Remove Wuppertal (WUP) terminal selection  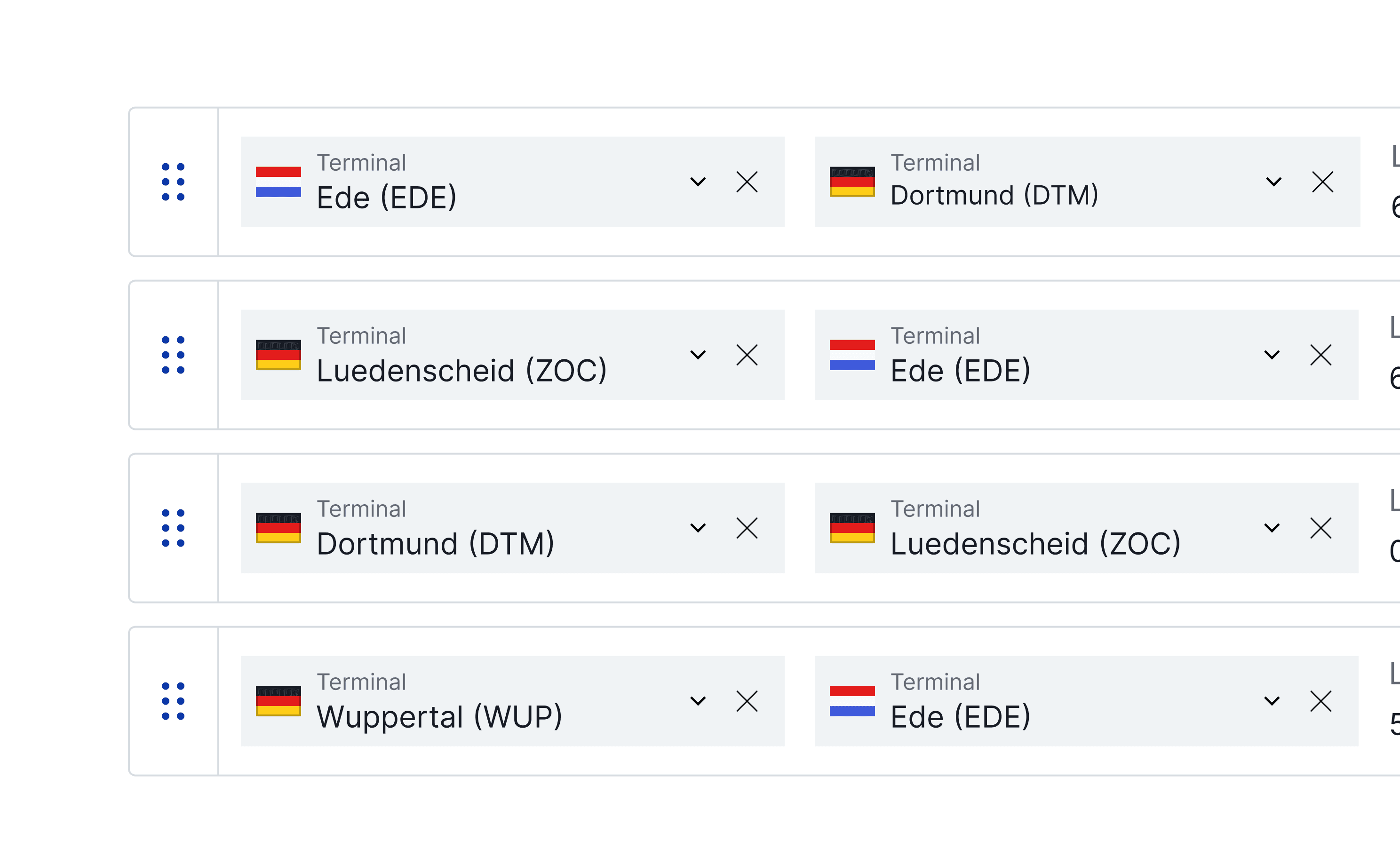(x=747, y=701)
